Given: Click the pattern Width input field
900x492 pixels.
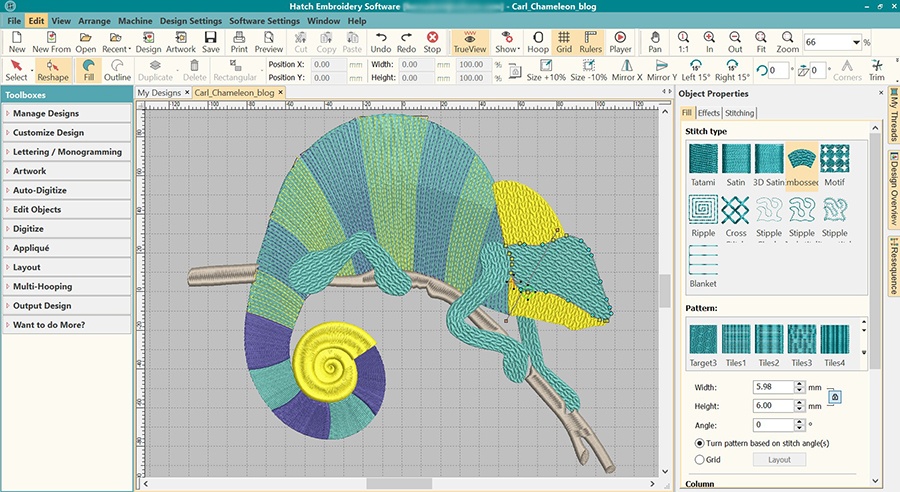Looking at the screenshot, I should [x=771, y=387].
